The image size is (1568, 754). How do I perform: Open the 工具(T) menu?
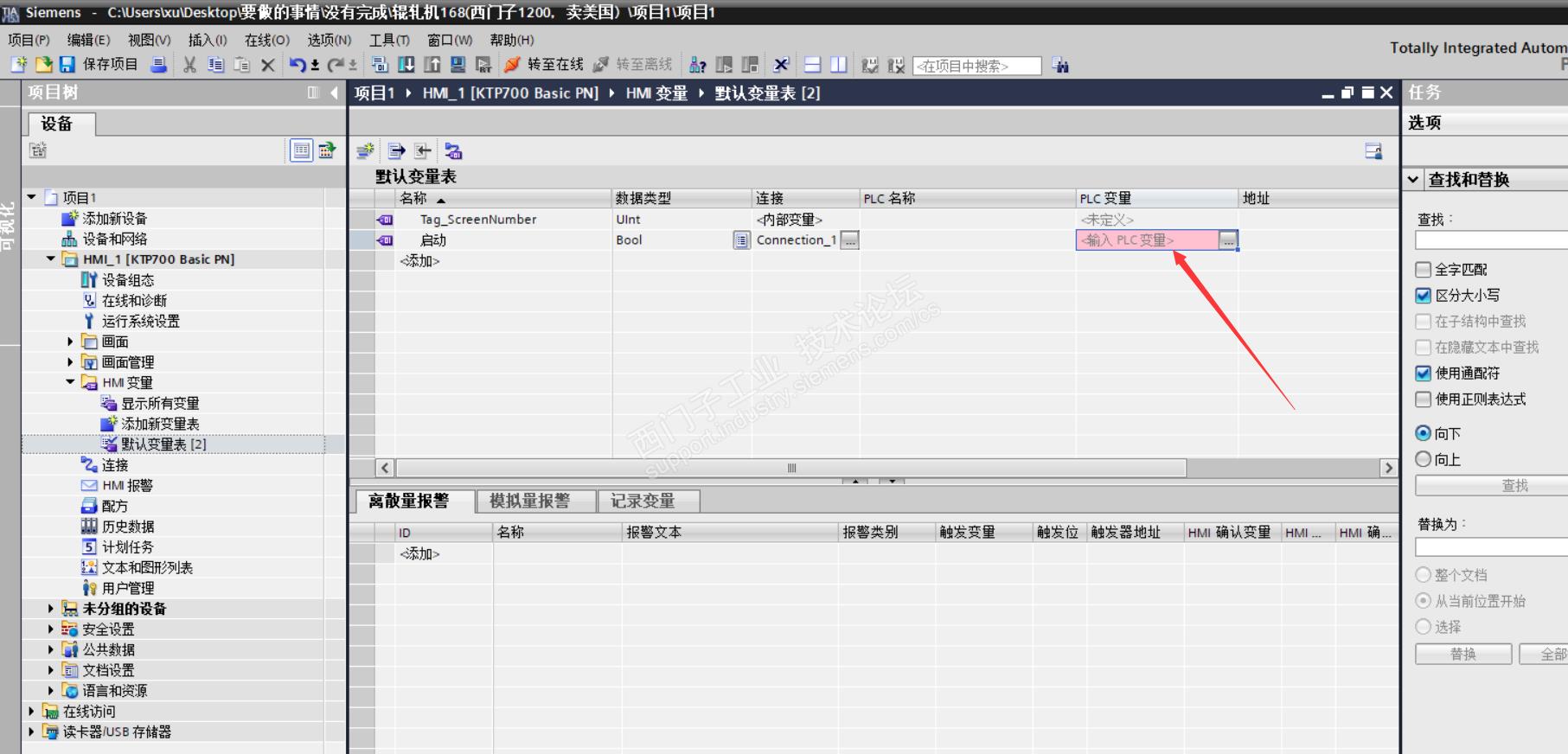(389, 40)
